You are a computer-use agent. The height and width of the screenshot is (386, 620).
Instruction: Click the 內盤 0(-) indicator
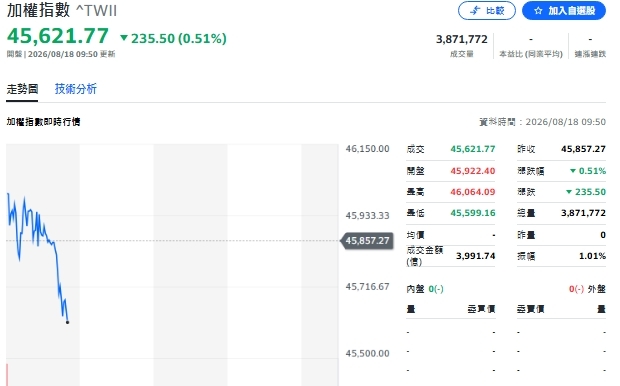click(425, 289)
